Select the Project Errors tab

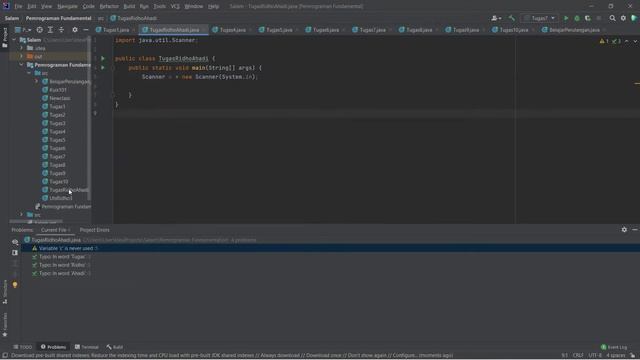point(95,230)
